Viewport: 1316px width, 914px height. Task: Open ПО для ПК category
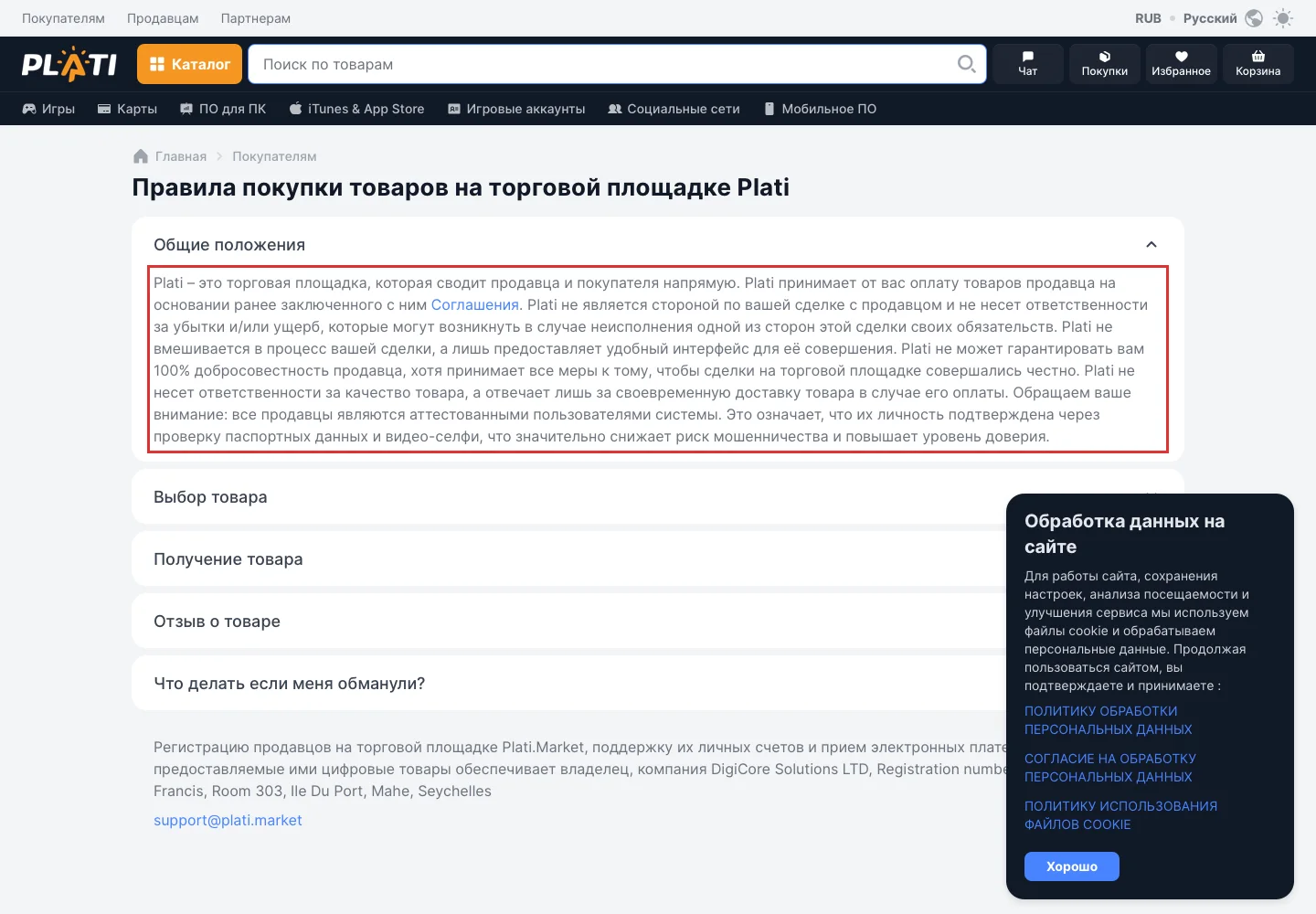[x=223, y=109]
